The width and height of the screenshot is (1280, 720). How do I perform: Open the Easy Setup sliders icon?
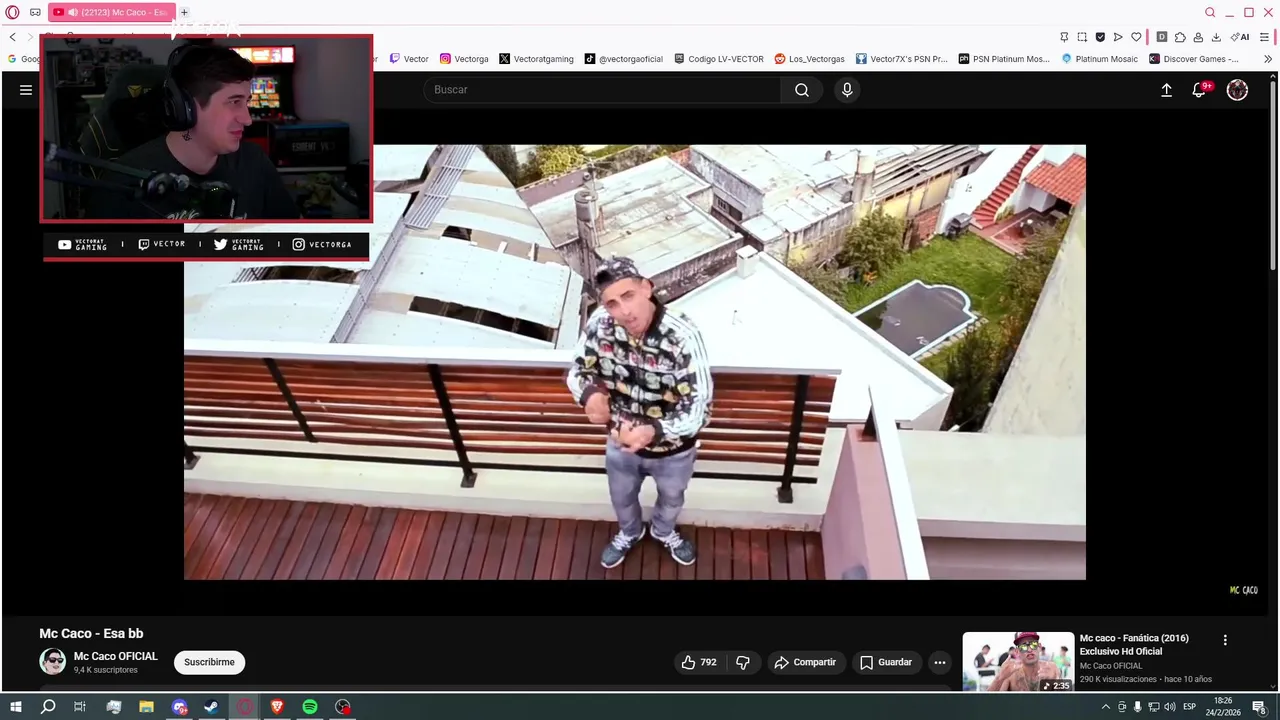pos(1265,37)
